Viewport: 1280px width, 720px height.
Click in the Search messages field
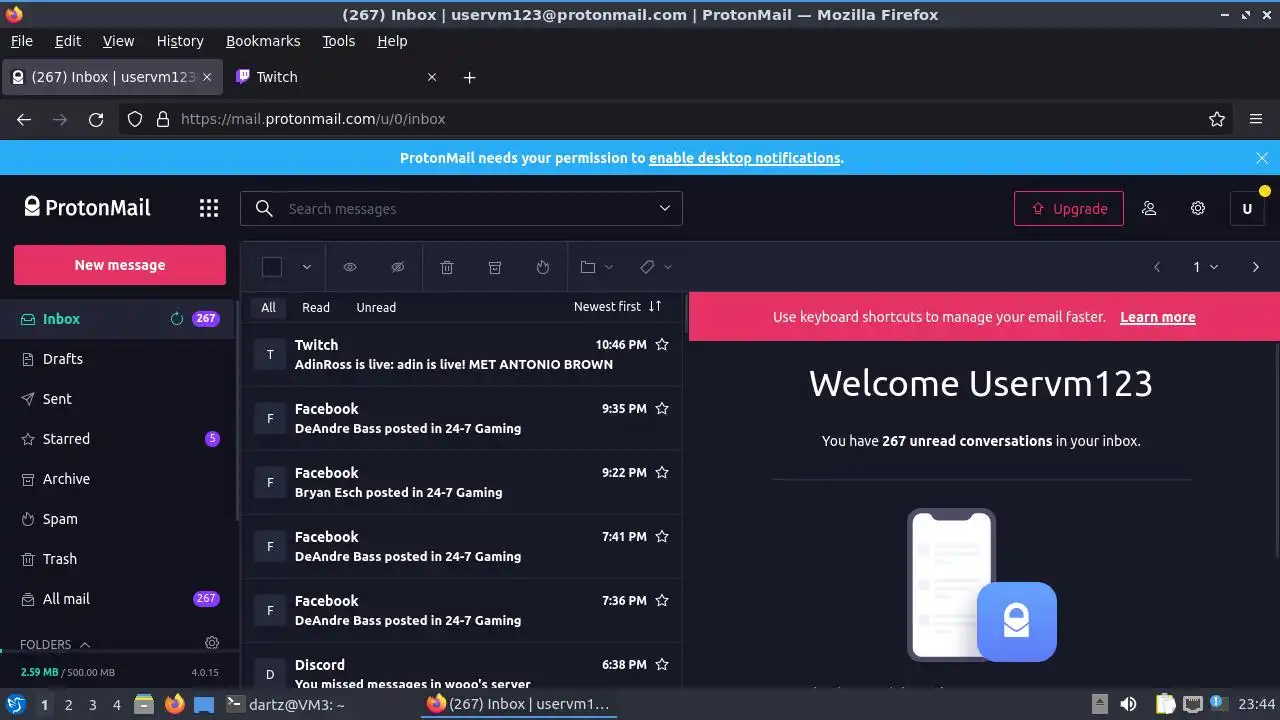click(460, 209)
